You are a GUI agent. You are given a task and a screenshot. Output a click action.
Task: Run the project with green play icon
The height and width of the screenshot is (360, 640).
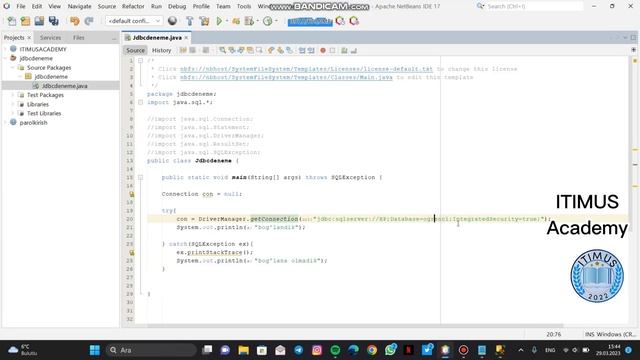[219, 21]
